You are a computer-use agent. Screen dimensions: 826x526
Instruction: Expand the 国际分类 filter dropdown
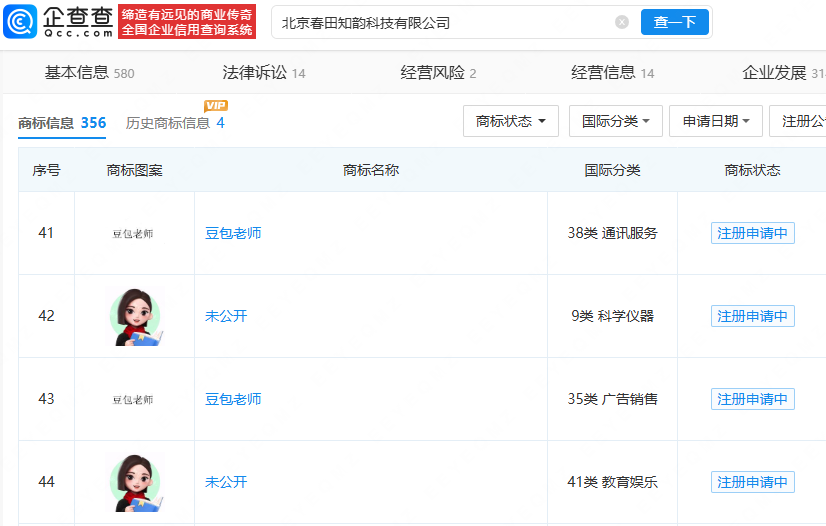click(615, 121)
